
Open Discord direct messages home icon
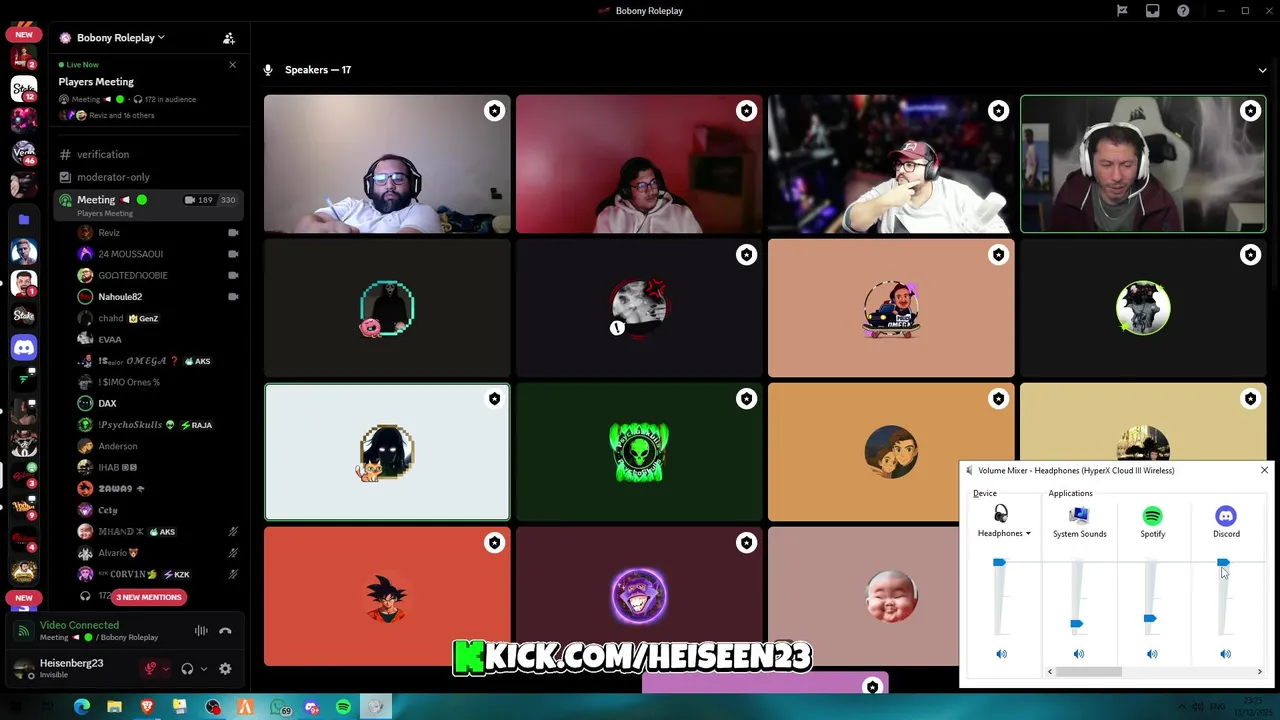[24, 347]
